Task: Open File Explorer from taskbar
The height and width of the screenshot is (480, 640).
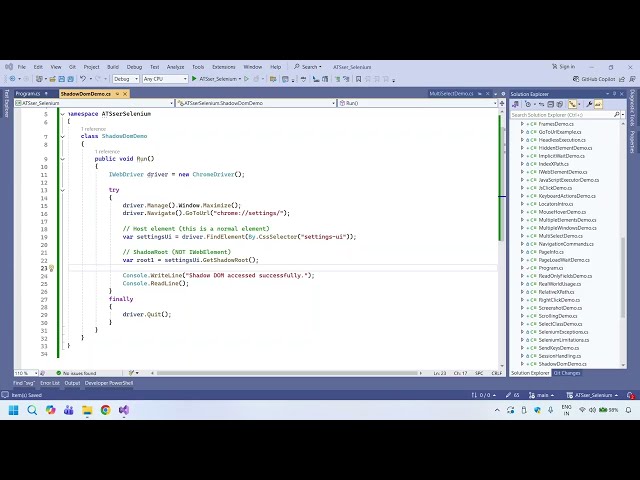Action: 87,410
